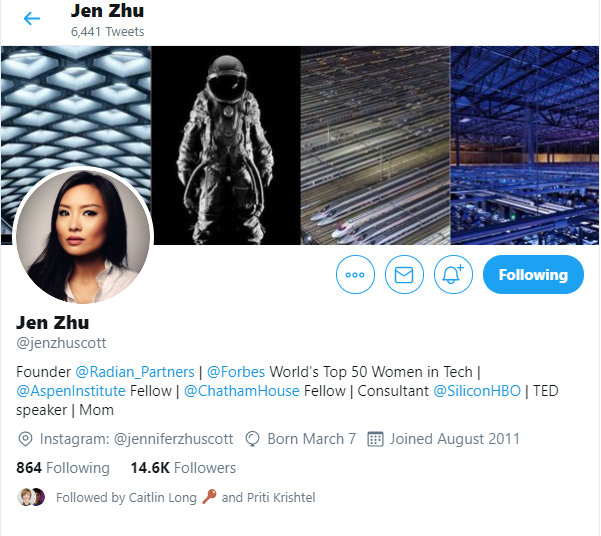This screenshot has height=536, width=601.
Task: Click the birthday balloon icon
Action: [253, 439]
